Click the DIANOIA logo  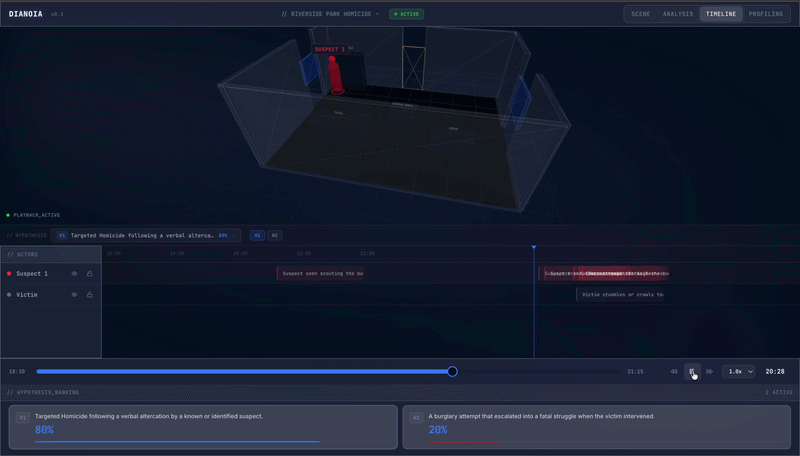26,14
